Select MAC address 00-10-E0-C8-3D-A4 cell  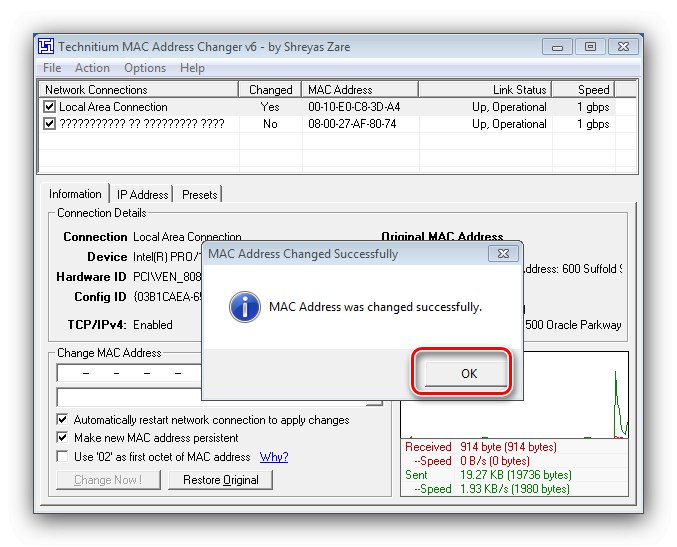click(x=354, y=107)
